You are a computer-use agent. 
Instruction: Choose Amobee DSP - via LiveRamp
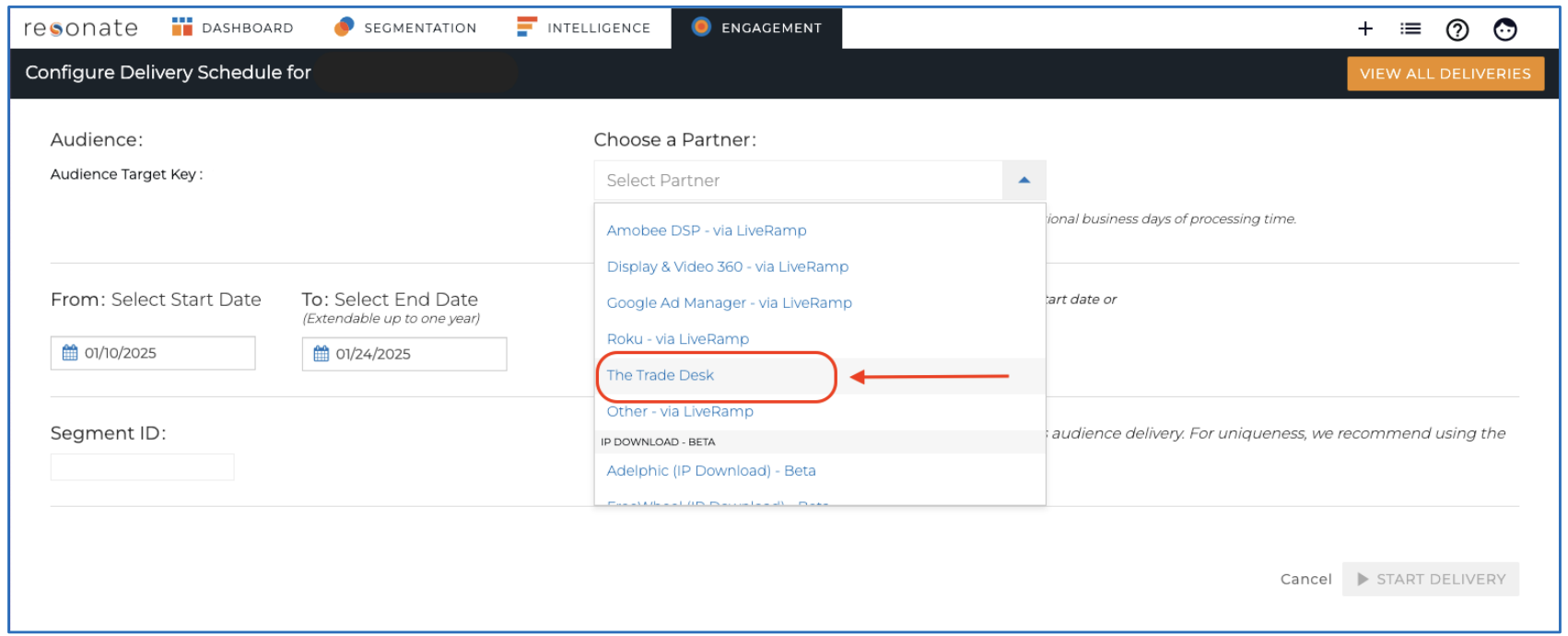click(820, 230)
